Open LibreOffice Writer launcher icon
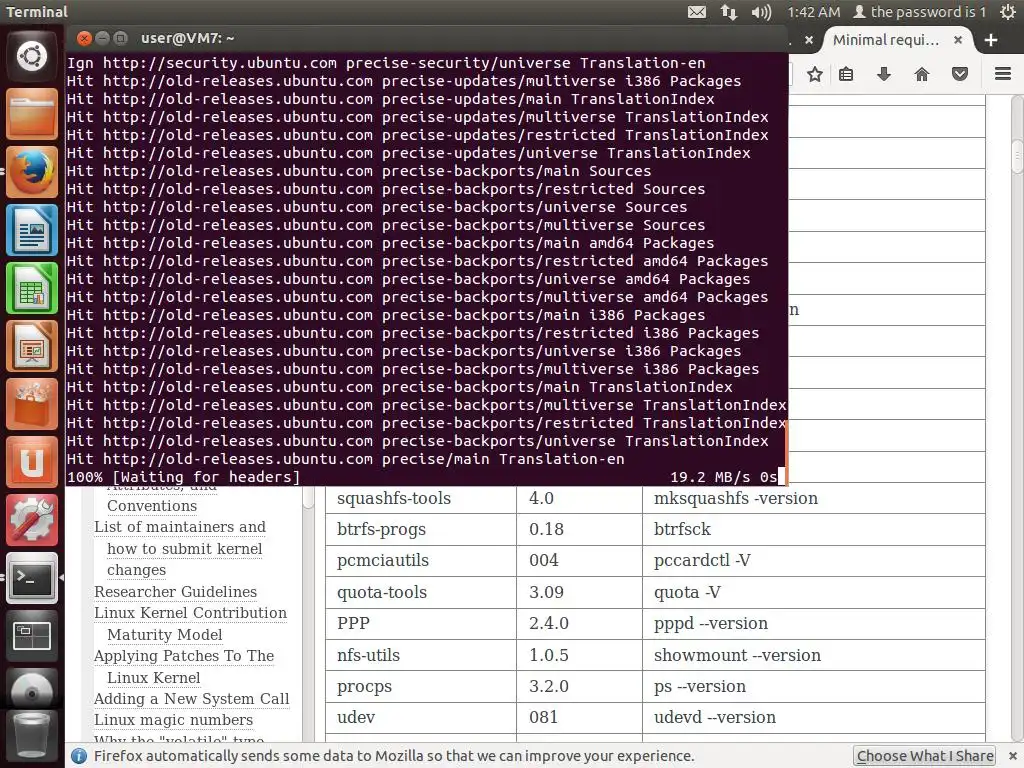 point(31,230)
